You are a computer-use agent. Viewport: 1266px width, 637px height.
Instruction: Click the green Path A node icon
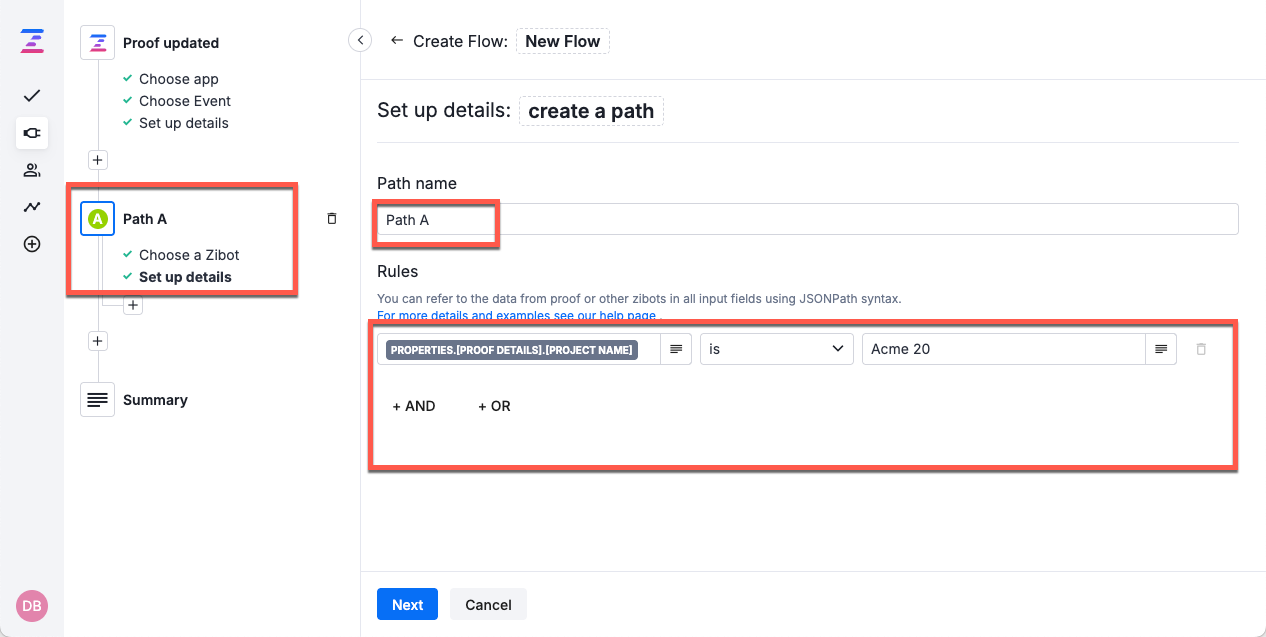click(x=97, y=218)
